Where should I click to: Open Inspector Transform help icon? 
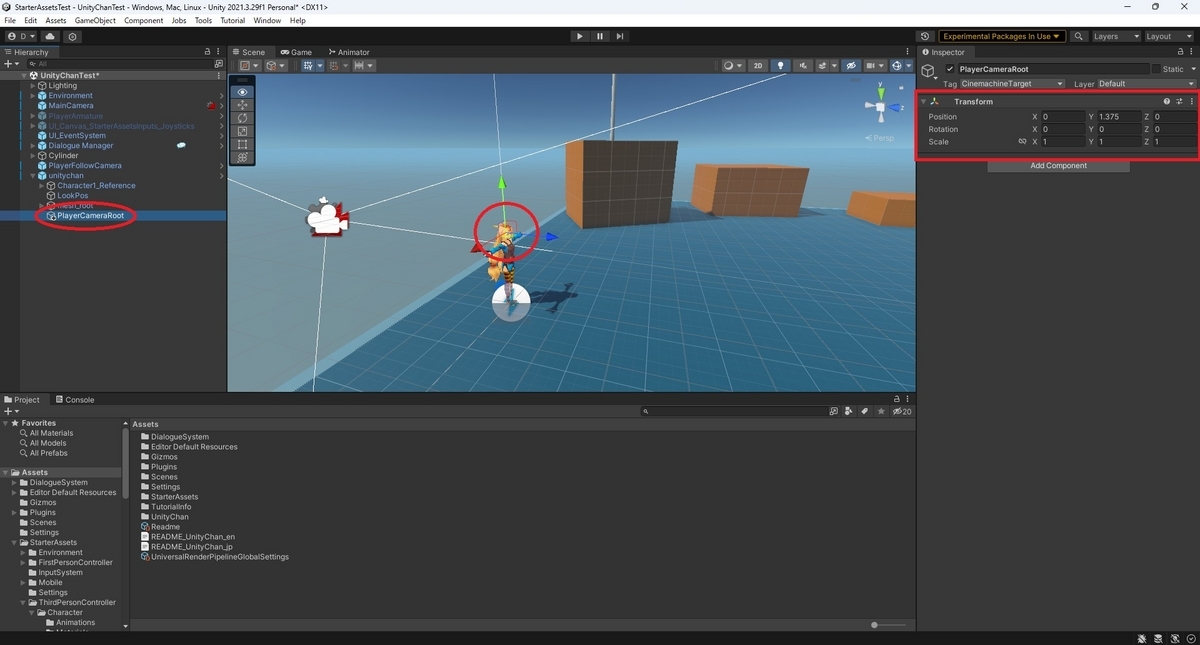pyautogui.click(x=1167, y=102)
